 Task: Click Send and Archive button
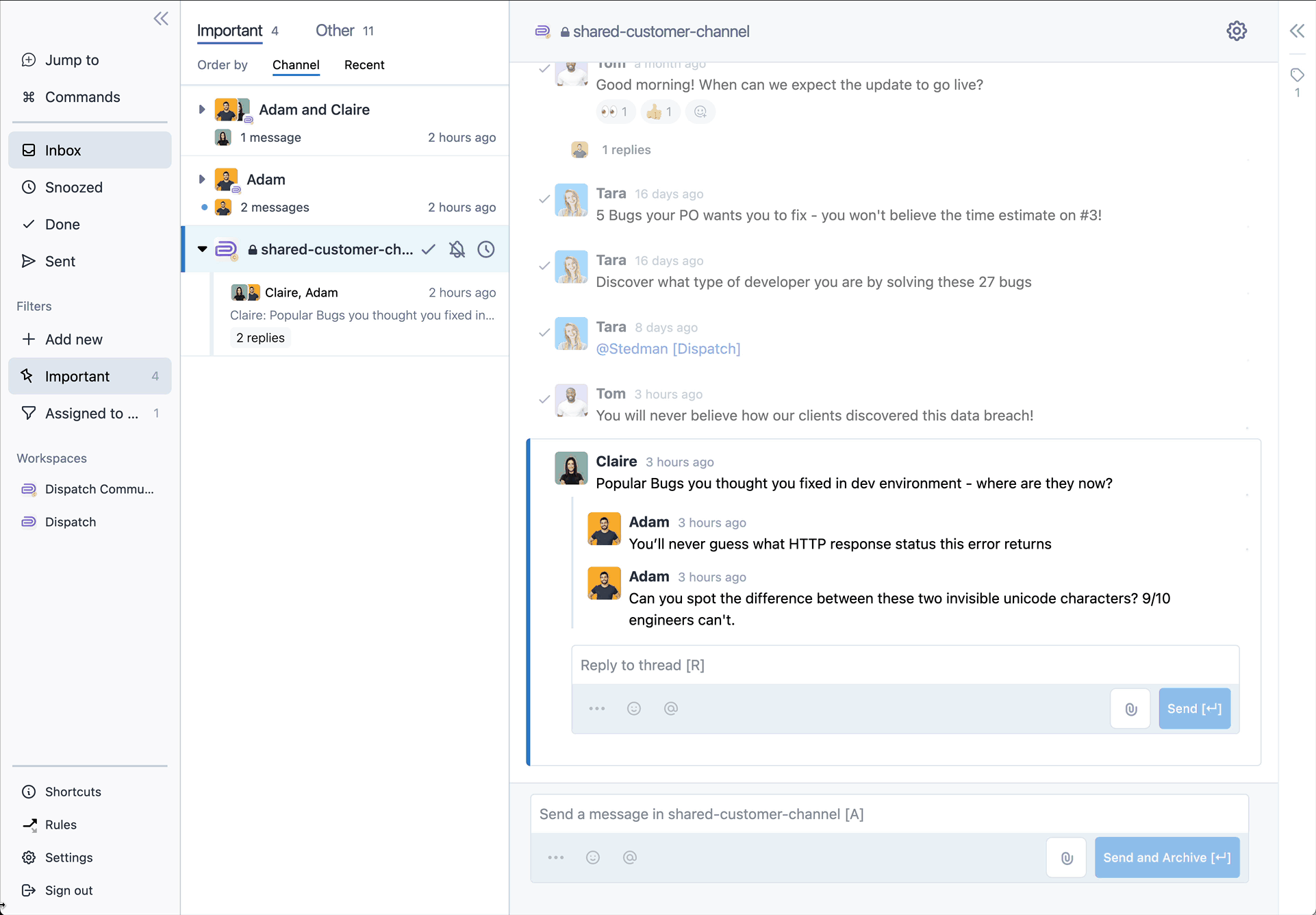click(1167, 857)
